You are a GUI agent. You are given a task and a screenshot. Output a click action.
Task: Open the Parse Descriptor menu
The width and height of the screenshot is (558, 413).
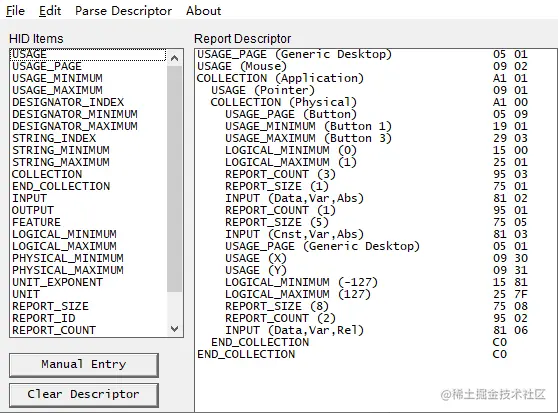point(123,11)
